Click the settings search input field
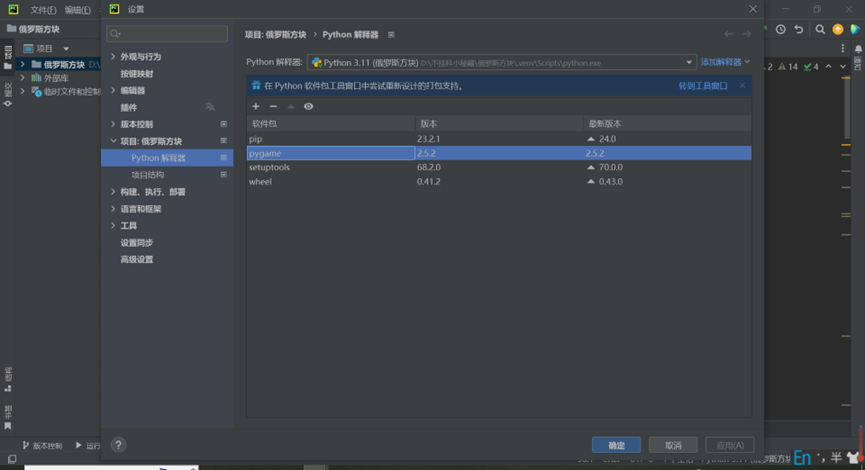 (x=167, y=34)
